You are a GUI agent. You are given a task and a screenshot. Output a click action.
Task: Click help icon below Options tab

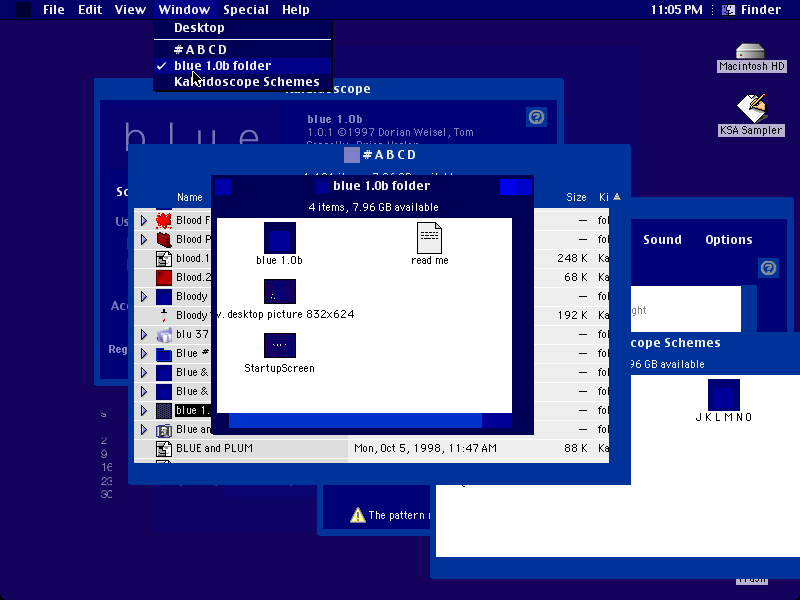point(768,268)
